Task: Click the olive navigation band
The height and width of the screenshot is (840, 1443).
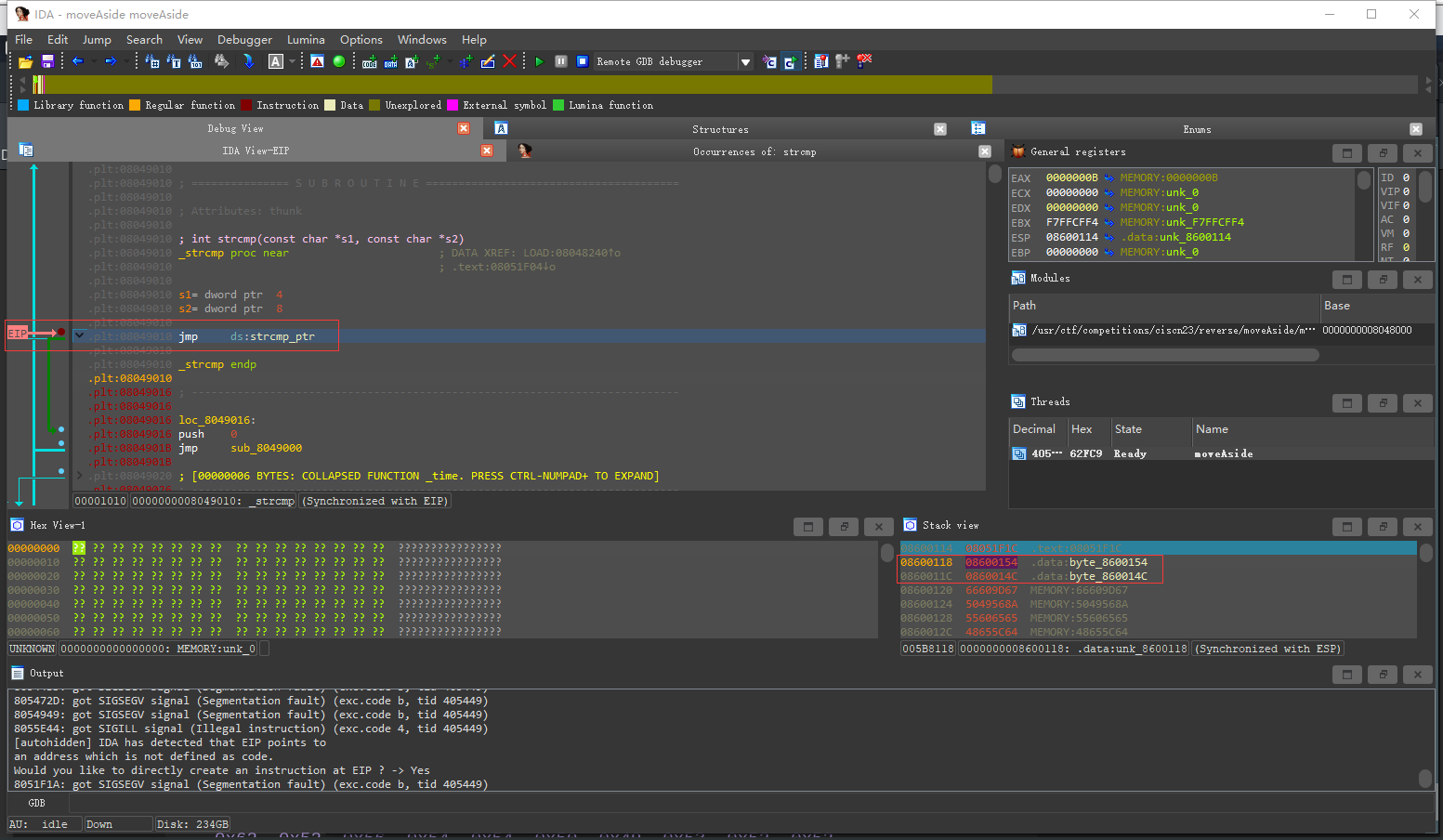Action: [517, 85]
